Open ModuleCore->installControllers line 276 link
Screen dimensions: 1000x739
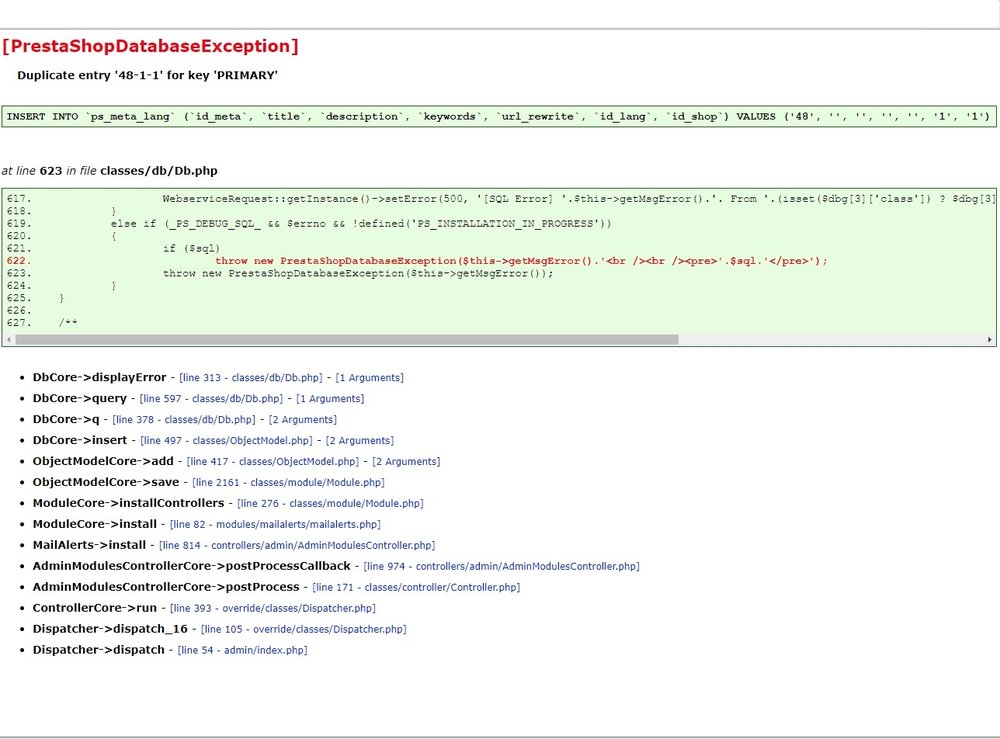[x=330, y=504]
